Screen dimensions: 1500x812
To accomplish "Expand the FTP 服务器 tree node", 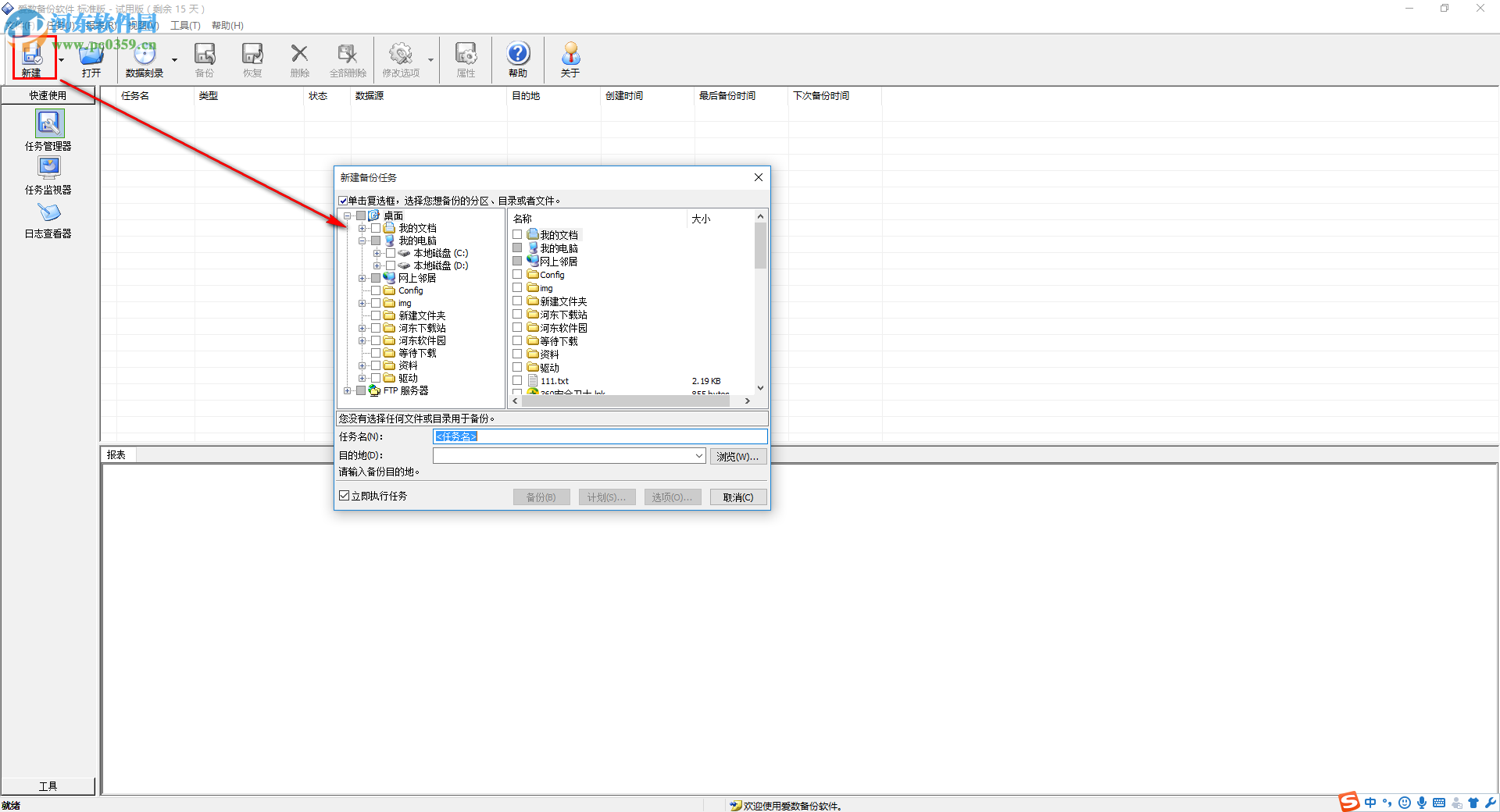I will [347, 390].
